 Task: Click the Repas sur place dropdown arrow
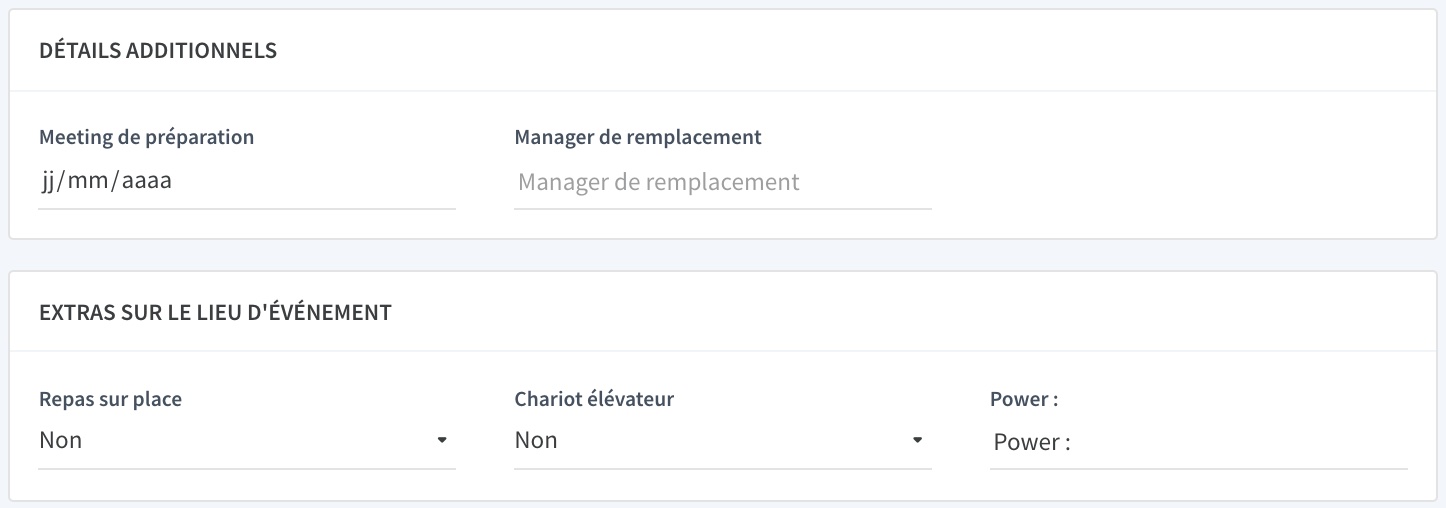(x=442, y=440)
